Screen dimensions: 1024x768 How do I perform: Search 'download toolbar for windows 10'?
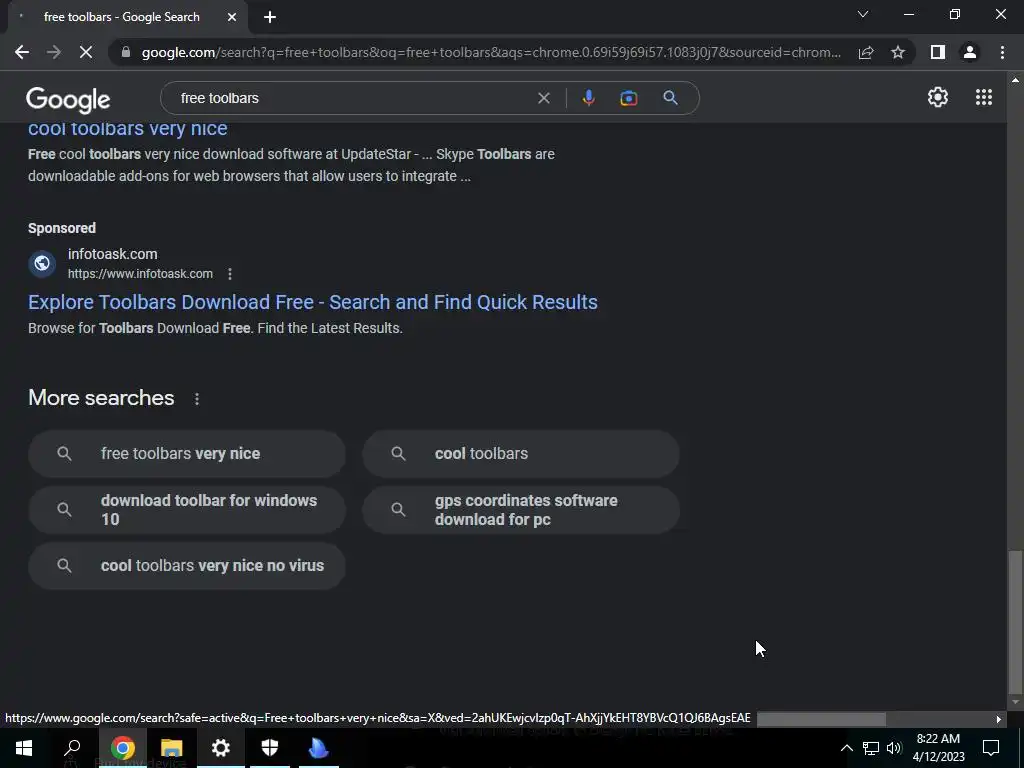click(x=187, y=510)
